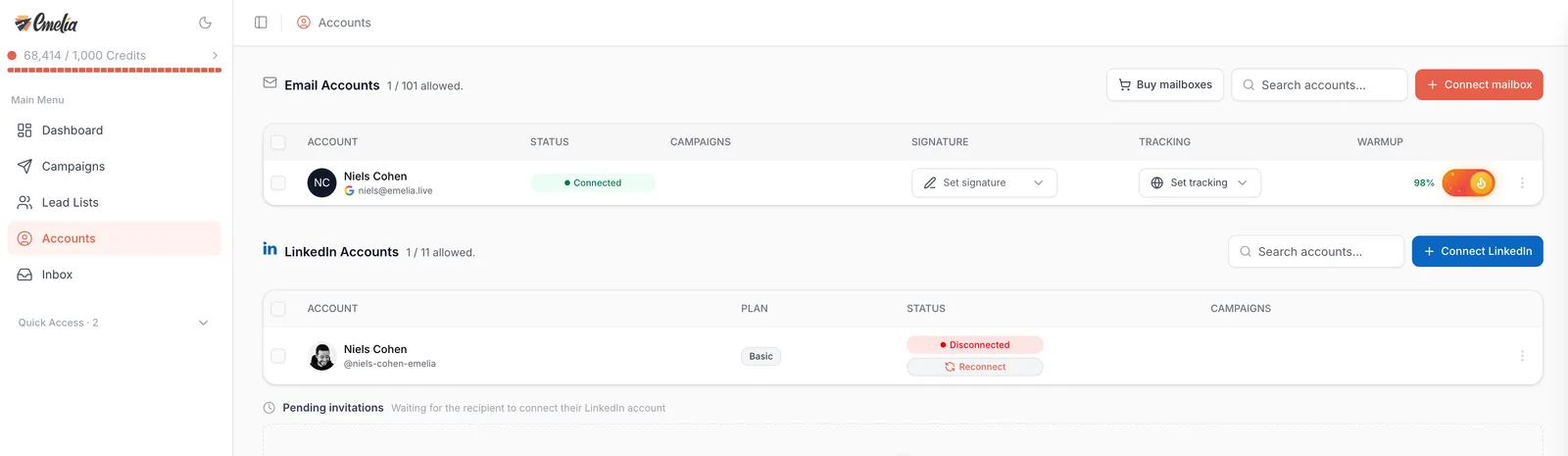Click Niels Cohen LinkedIn profile photo

pos(321,356)
